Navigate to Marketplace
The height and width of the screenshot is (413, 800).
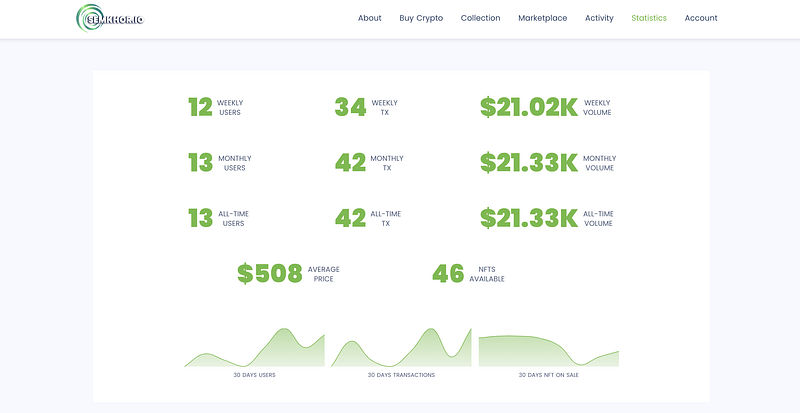[x=542, y=18]
